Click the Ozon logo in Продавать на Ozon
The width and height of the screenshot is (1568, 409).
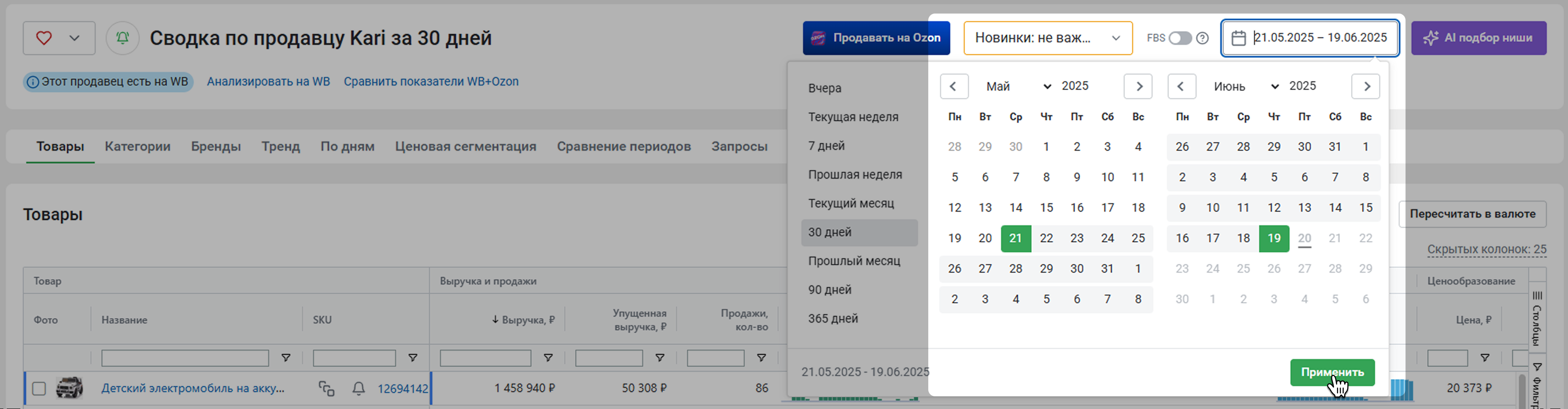[818, 38]
